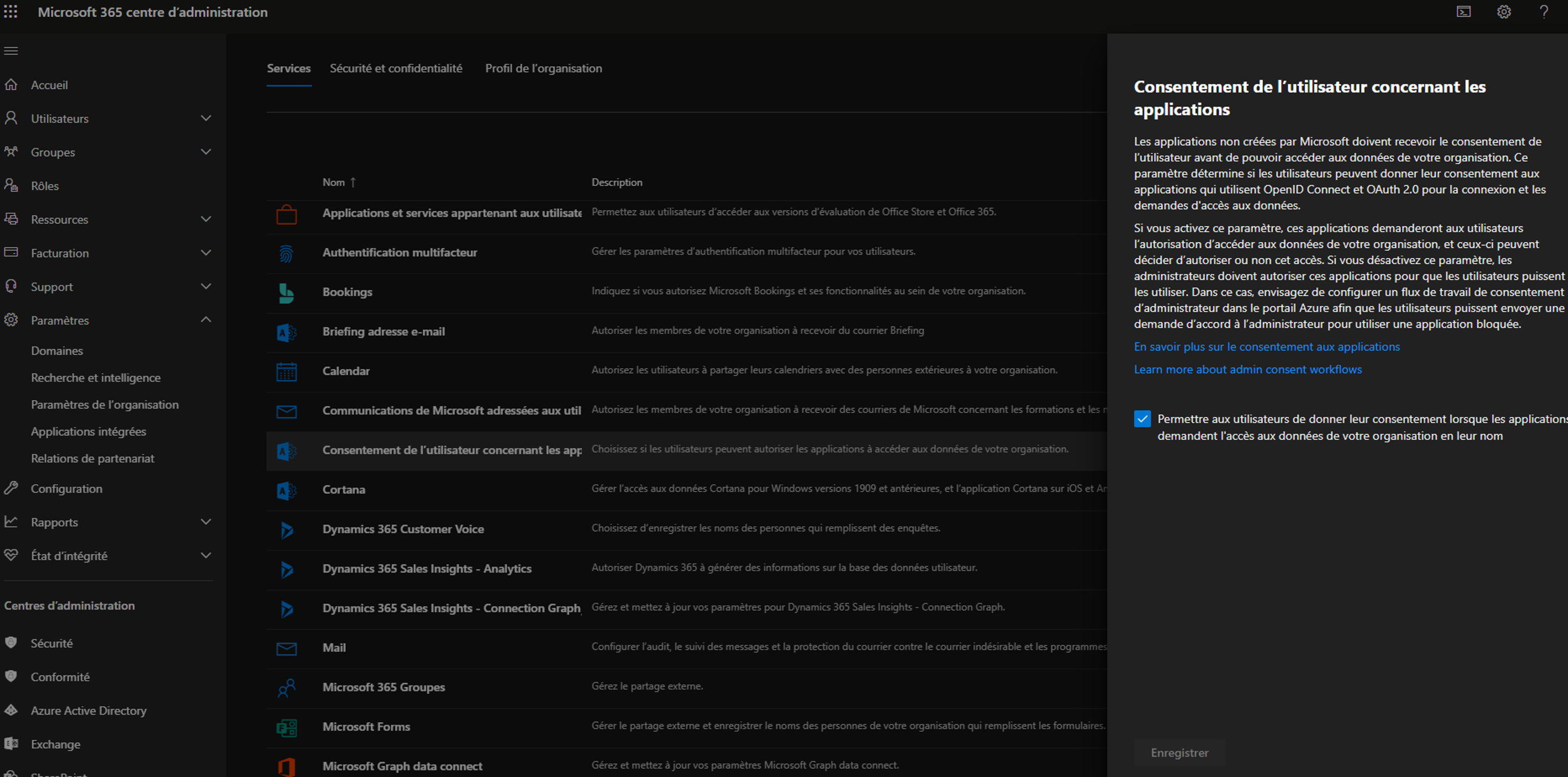Expand the Utilisateurs section chevron
Screen dimensions: 1568x777
coord(206,118)
